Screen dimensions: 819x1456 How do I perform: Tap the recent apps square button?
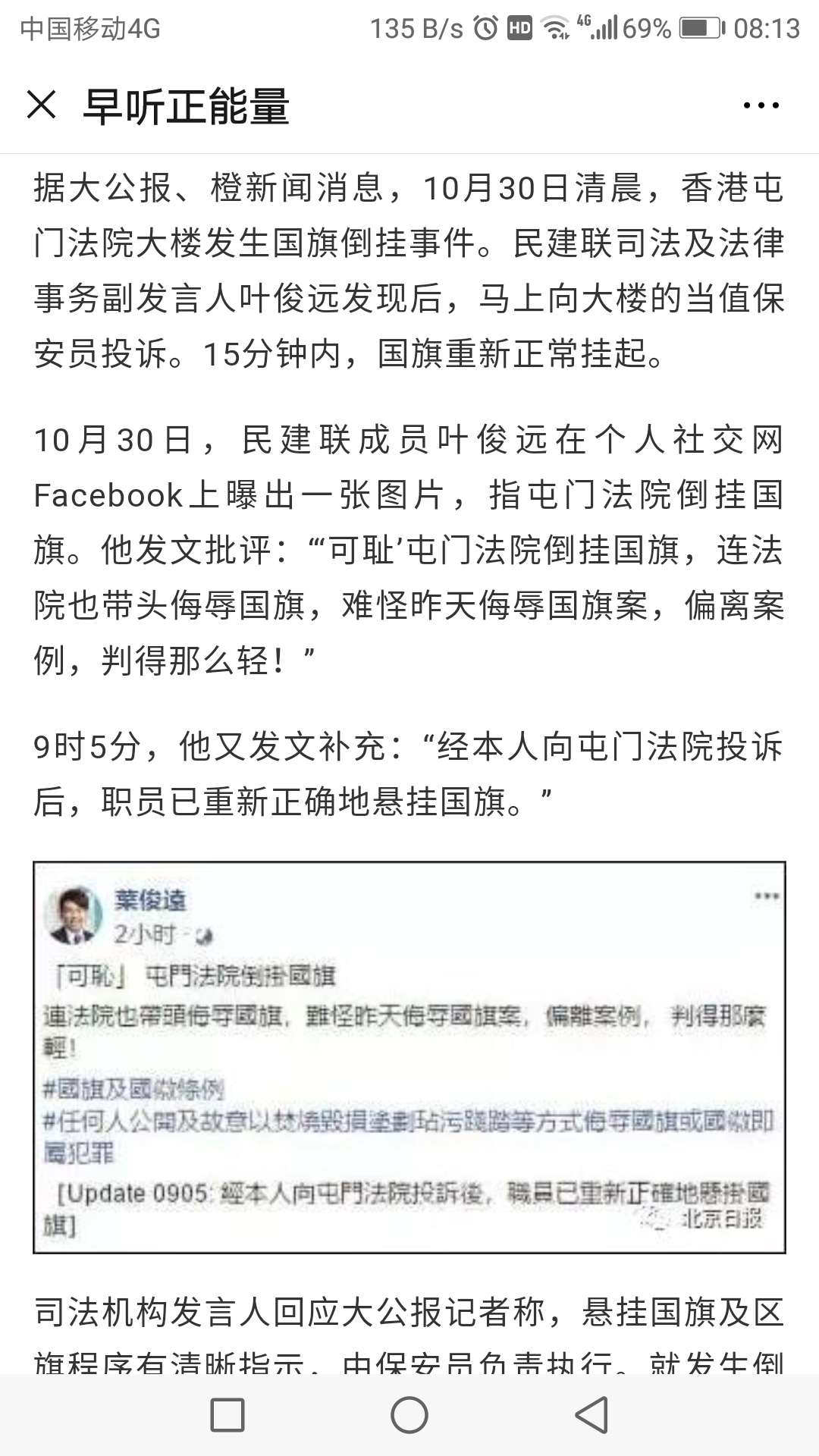point(227,1414)
